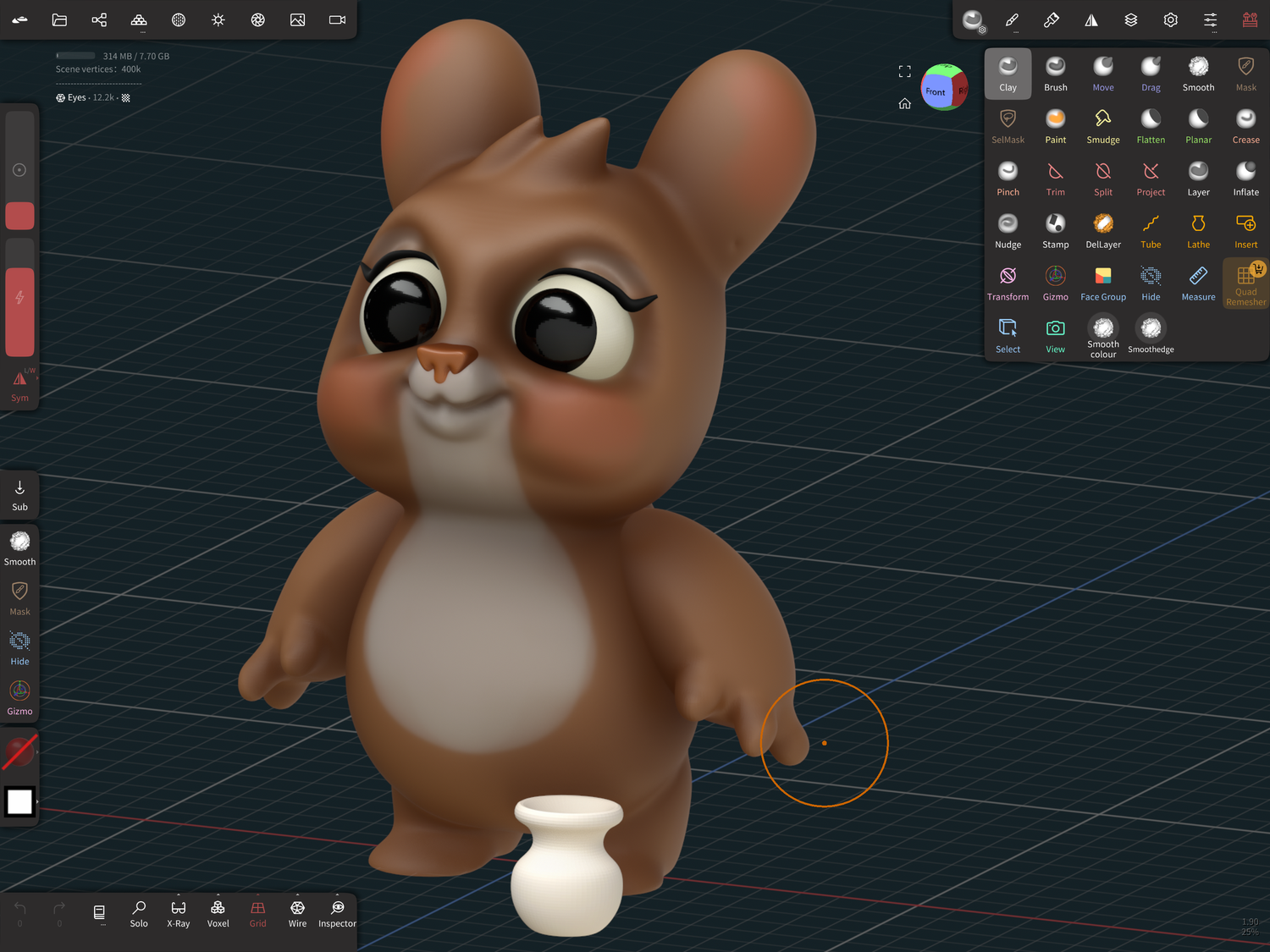Open the files menu with folder icon
The image size is (1270, 952).
click(x=59, y=19)
